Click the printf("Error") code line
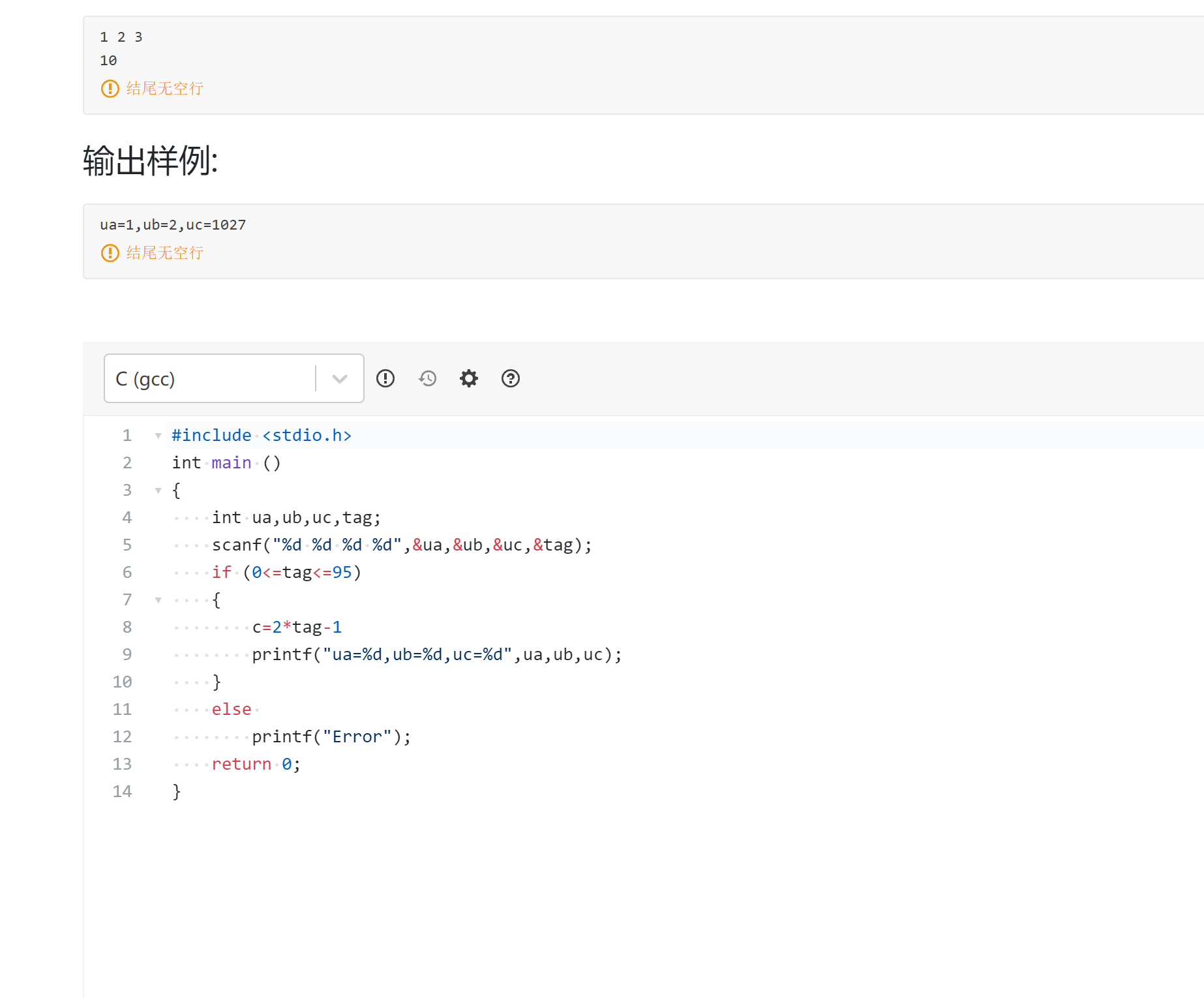Screen dimensions: 1204x998 331,737
